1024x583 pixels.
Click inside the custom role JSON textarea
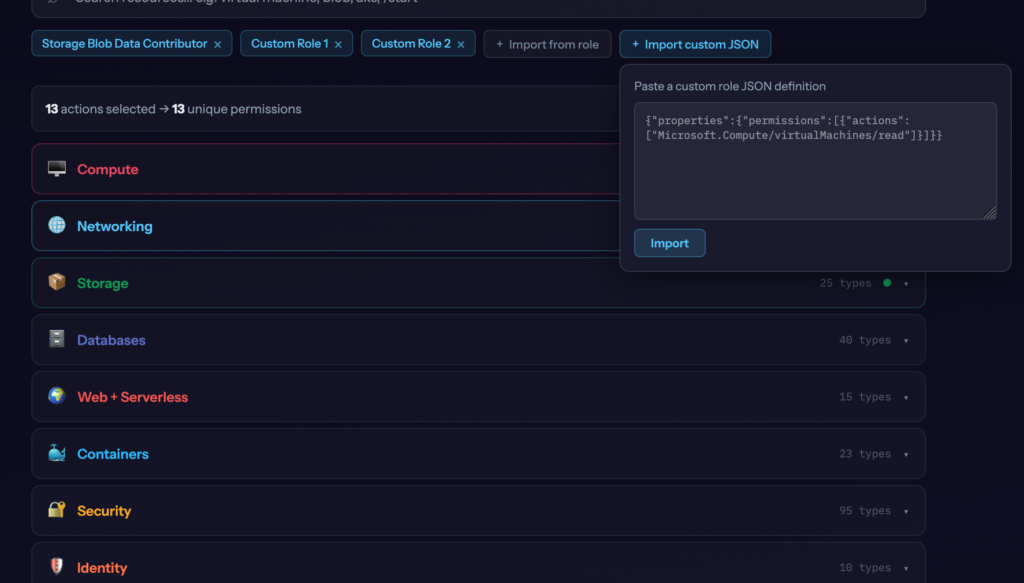click(x=814, y=170)
